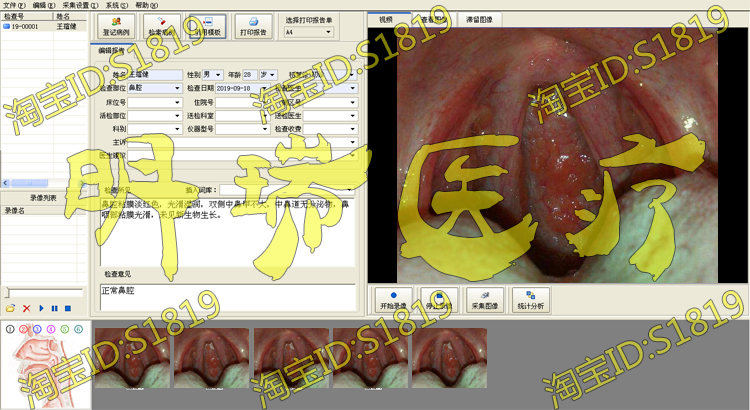Click the 检索病例 search case button
Screen dimensions: 750x410
point(162,26)
